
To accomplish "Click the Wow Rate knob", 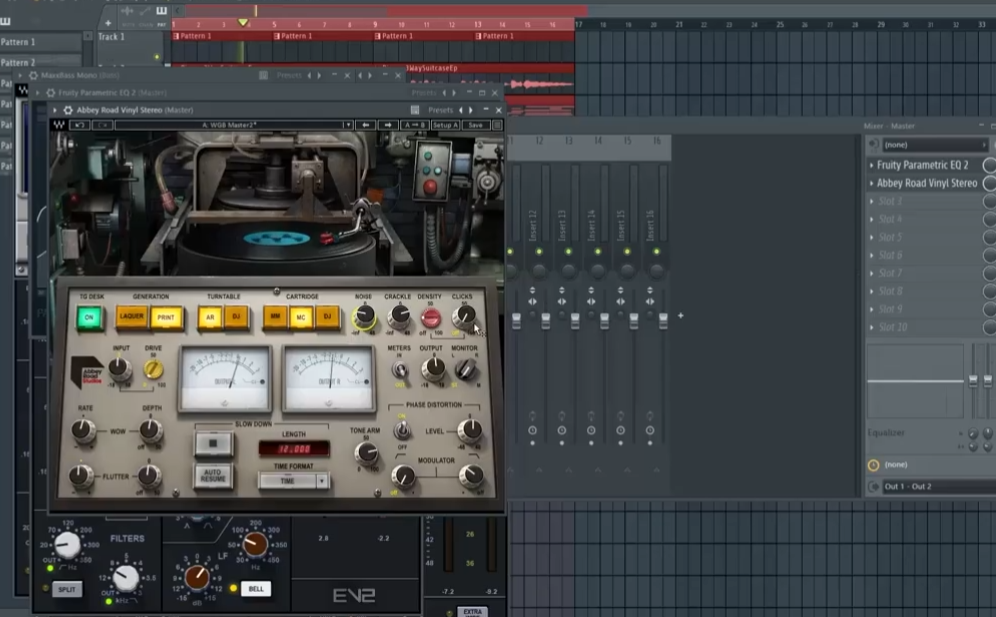I will click(x=83, y=430).
